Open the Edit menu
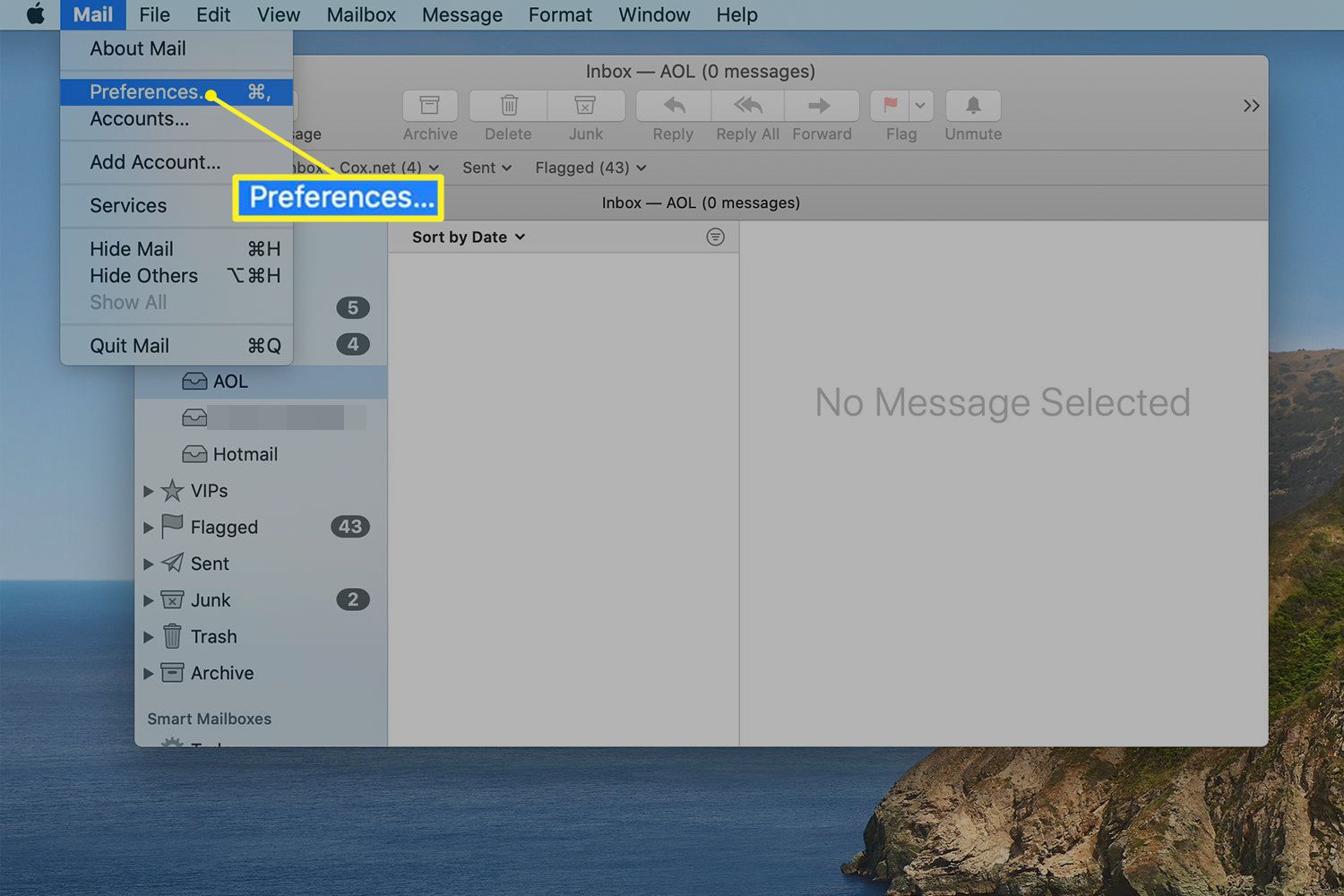 tap(213, 14)
